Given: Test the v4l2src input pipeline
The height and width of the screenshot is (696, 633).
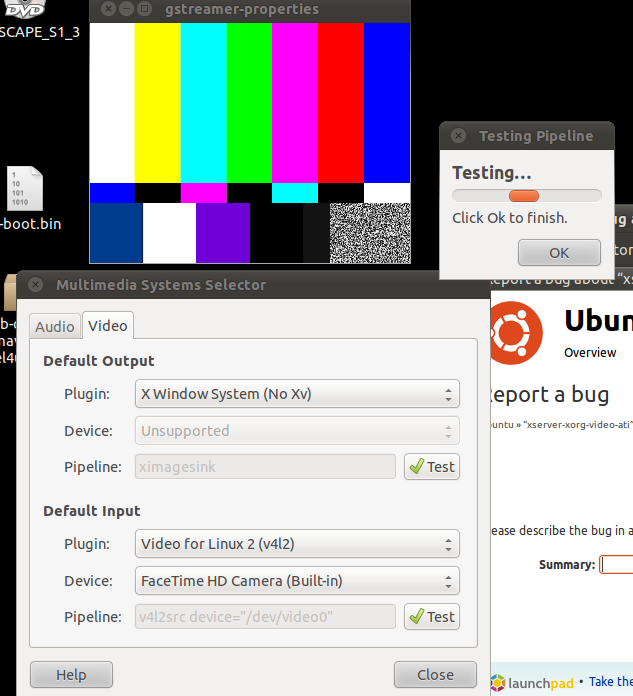Looking at the screenshot, I should click(431, 617).
